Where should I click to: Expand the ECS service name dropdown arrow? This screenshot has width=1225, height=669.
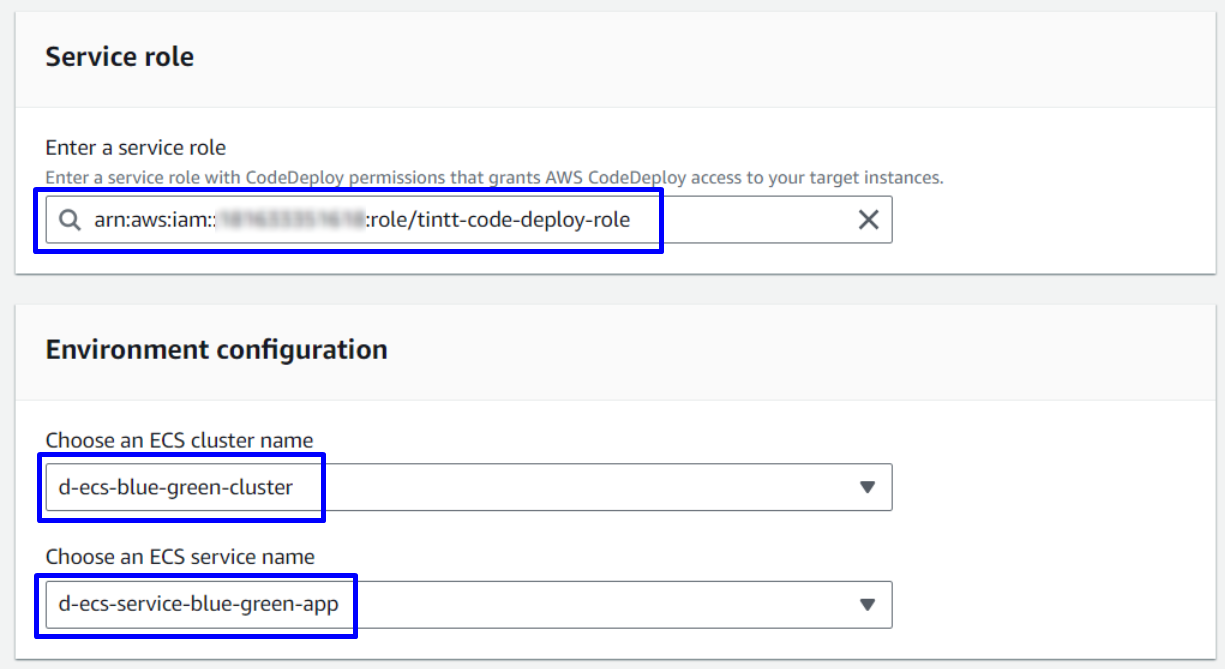[867, 604]
